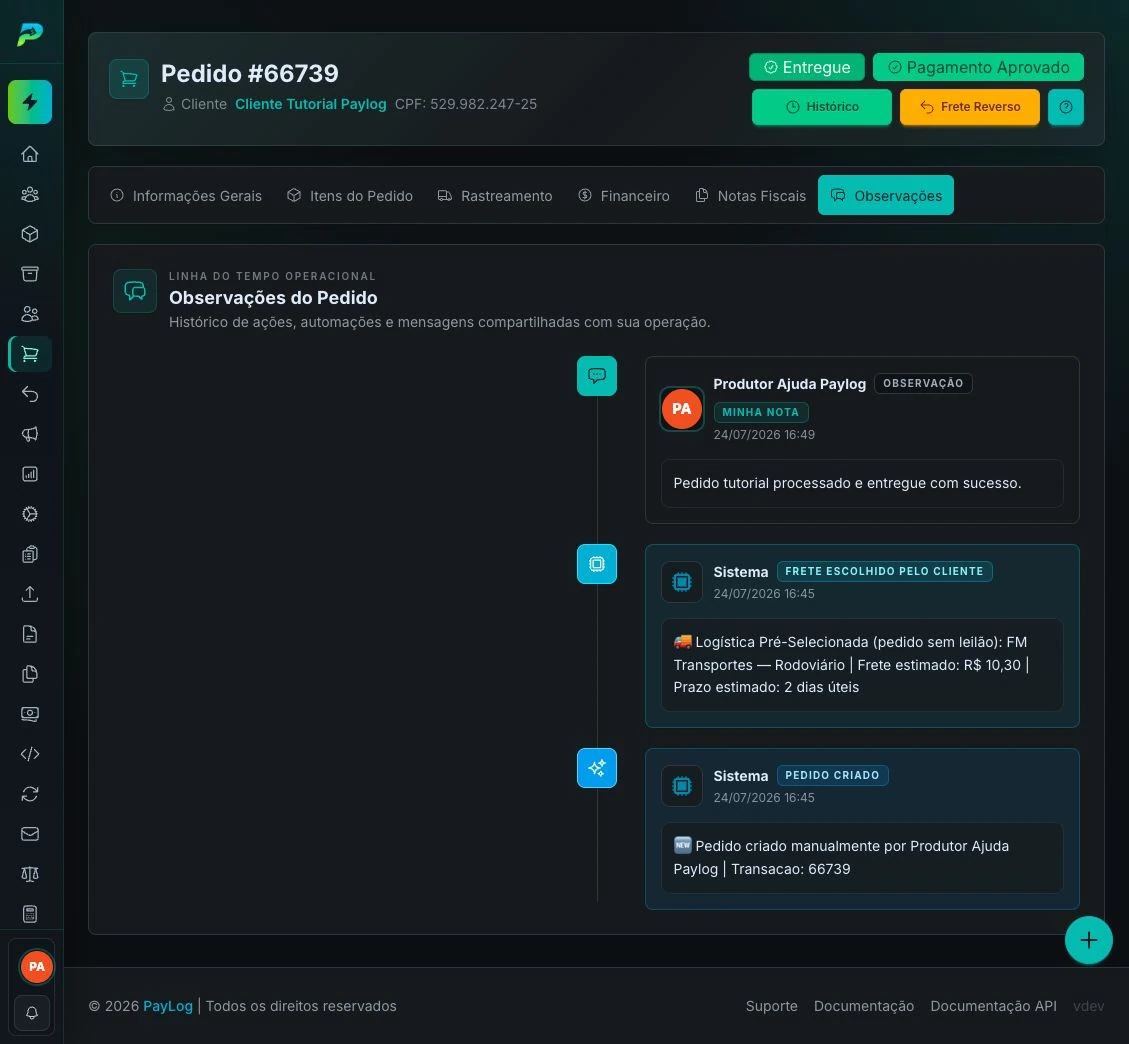
Task: Click the Sistema chip avatar on Pedido Criado card
Action: click(682, 786)
